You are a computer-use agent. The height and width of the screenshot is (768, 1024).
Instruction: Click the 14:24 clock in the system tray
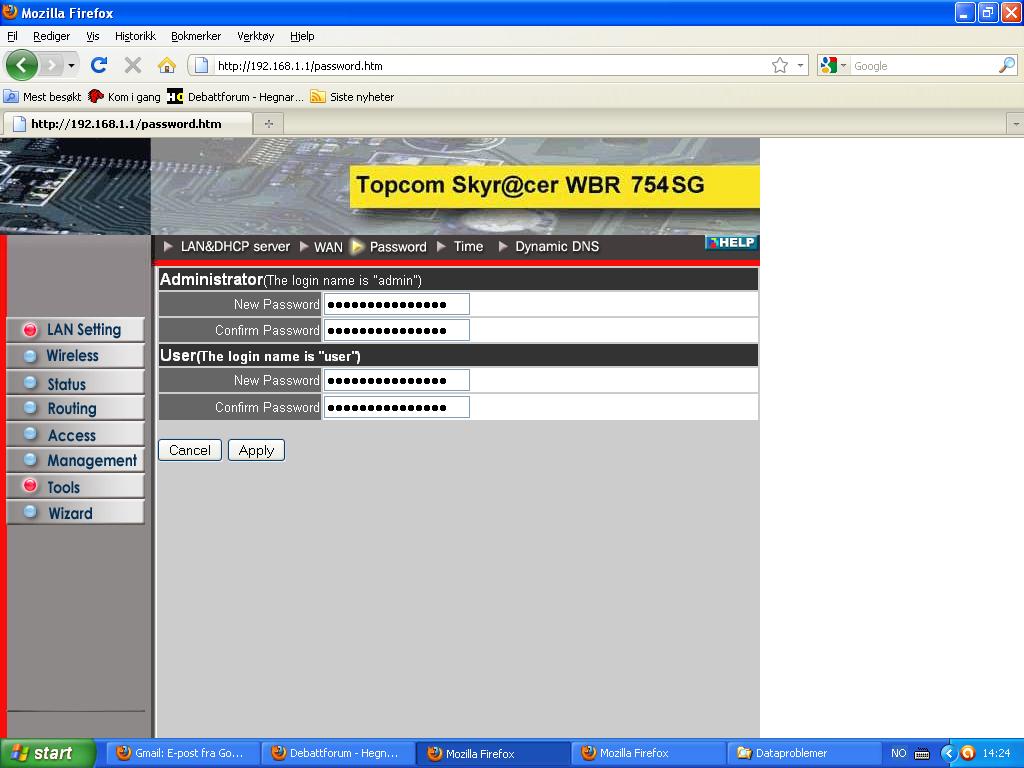tap(996, 753)
